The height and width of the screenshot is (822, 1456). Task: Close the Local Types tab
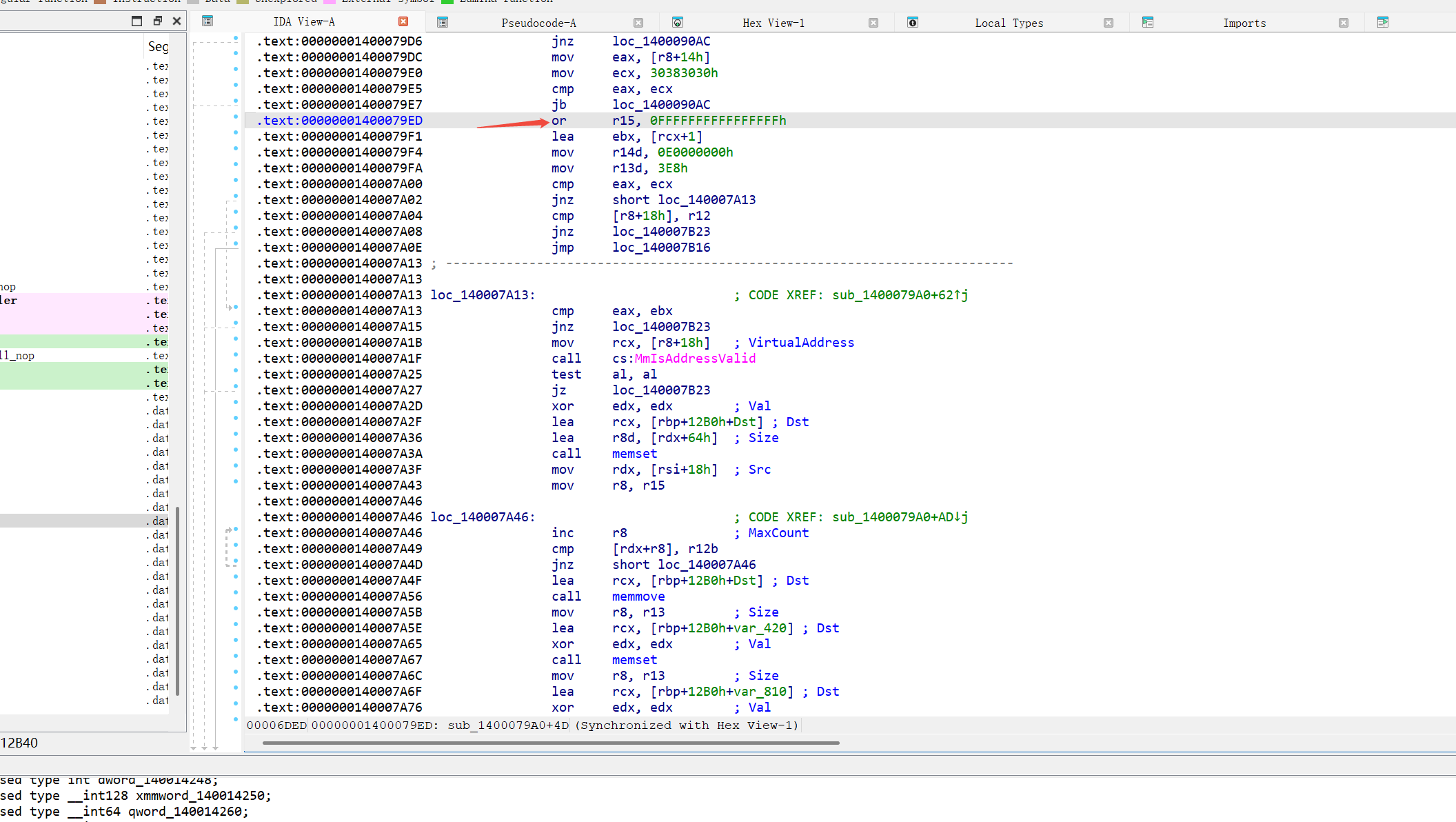pyautogui.click(x=1109, y=23)
